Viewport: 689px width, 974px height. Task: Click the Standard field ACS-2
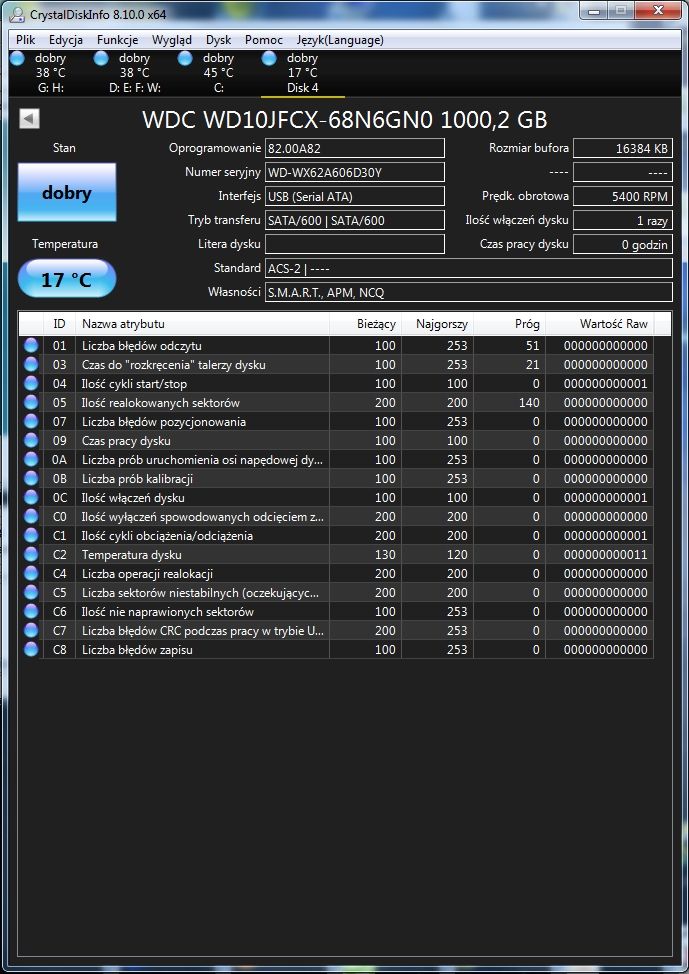469,268
